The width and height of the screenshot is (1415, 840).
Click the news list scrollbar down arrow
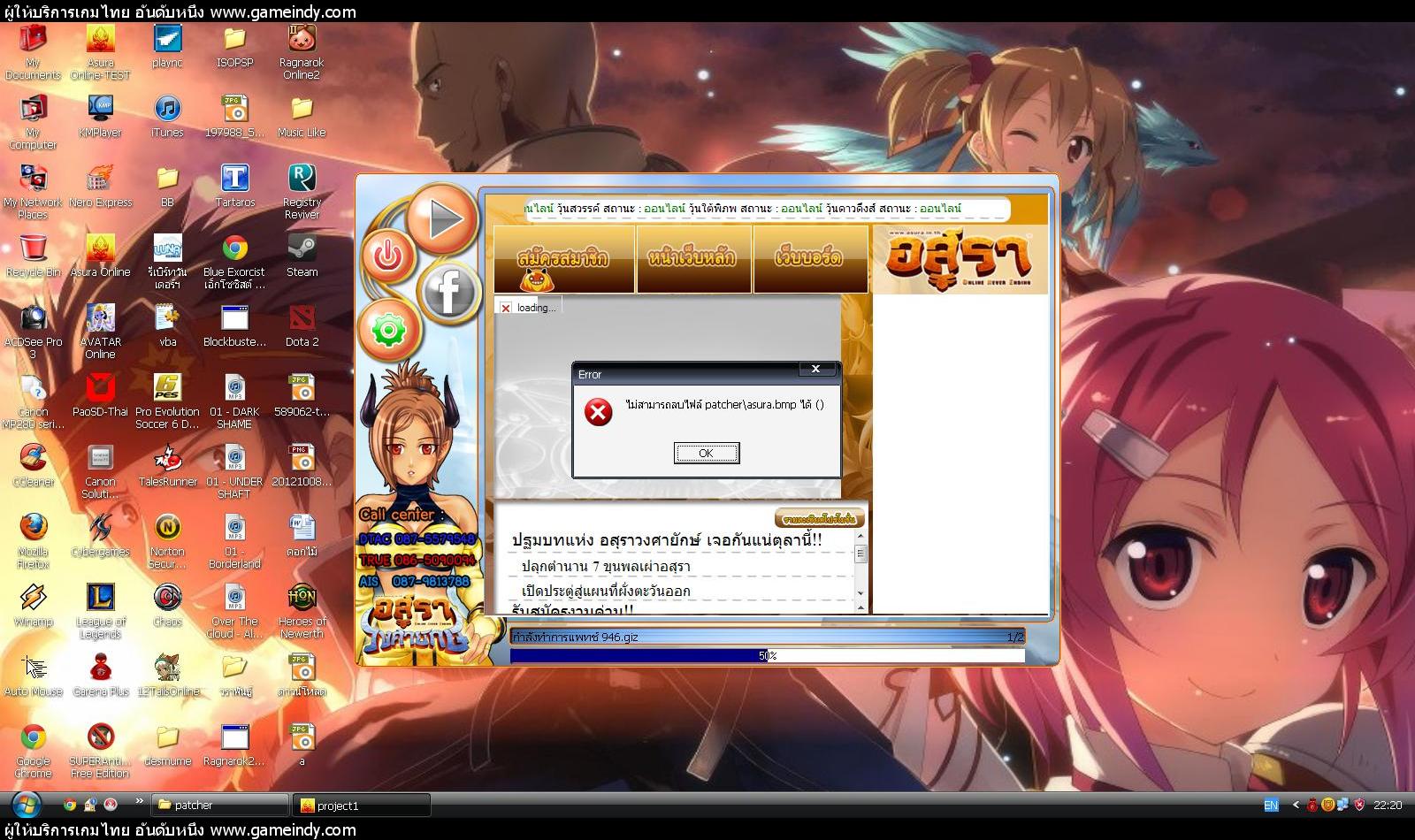pos(860,594)
